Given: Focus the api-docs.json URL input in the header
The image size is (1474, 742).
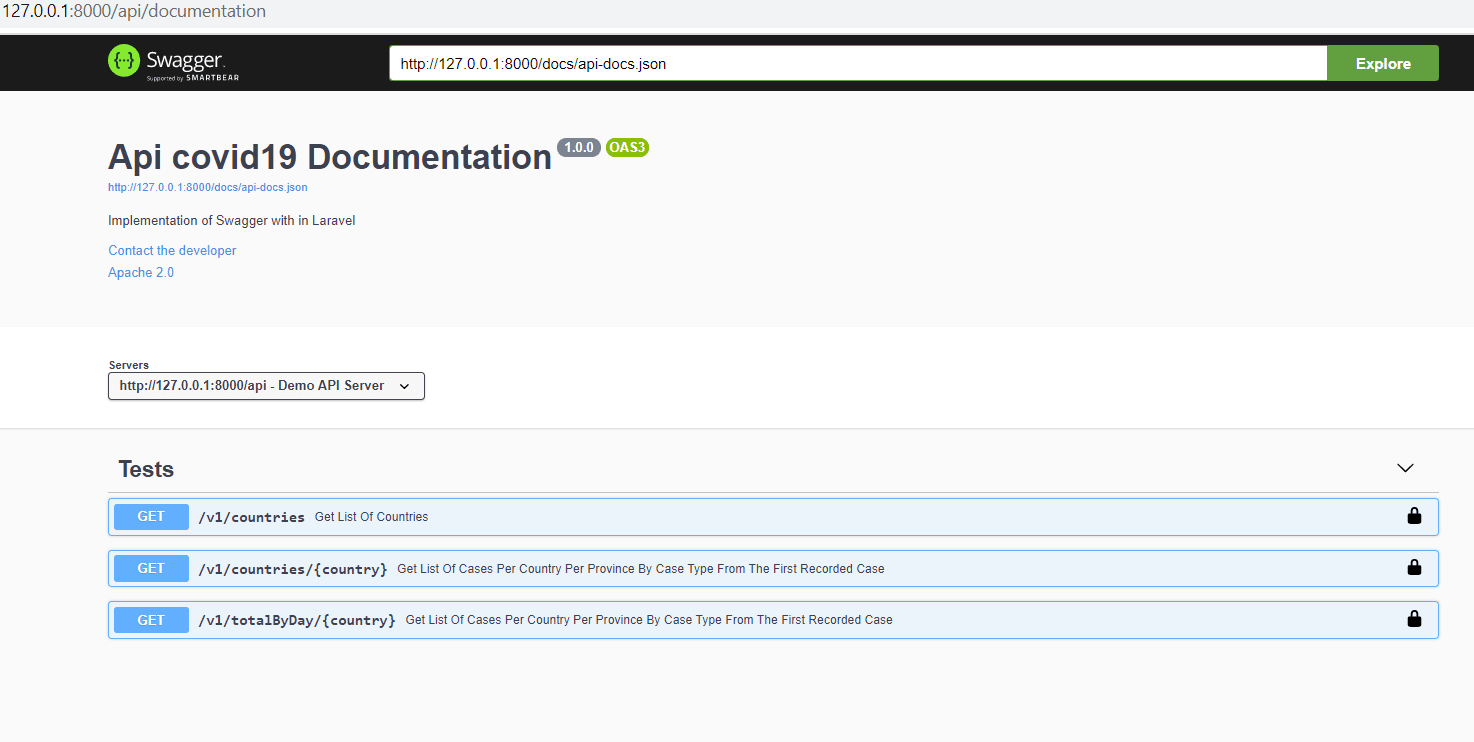Looking at the screenshot, I should click(x=857, y=63).
